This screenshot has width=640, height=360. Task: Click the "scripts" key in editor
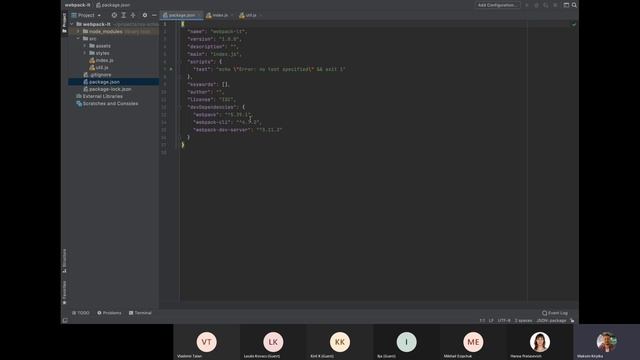200,62
